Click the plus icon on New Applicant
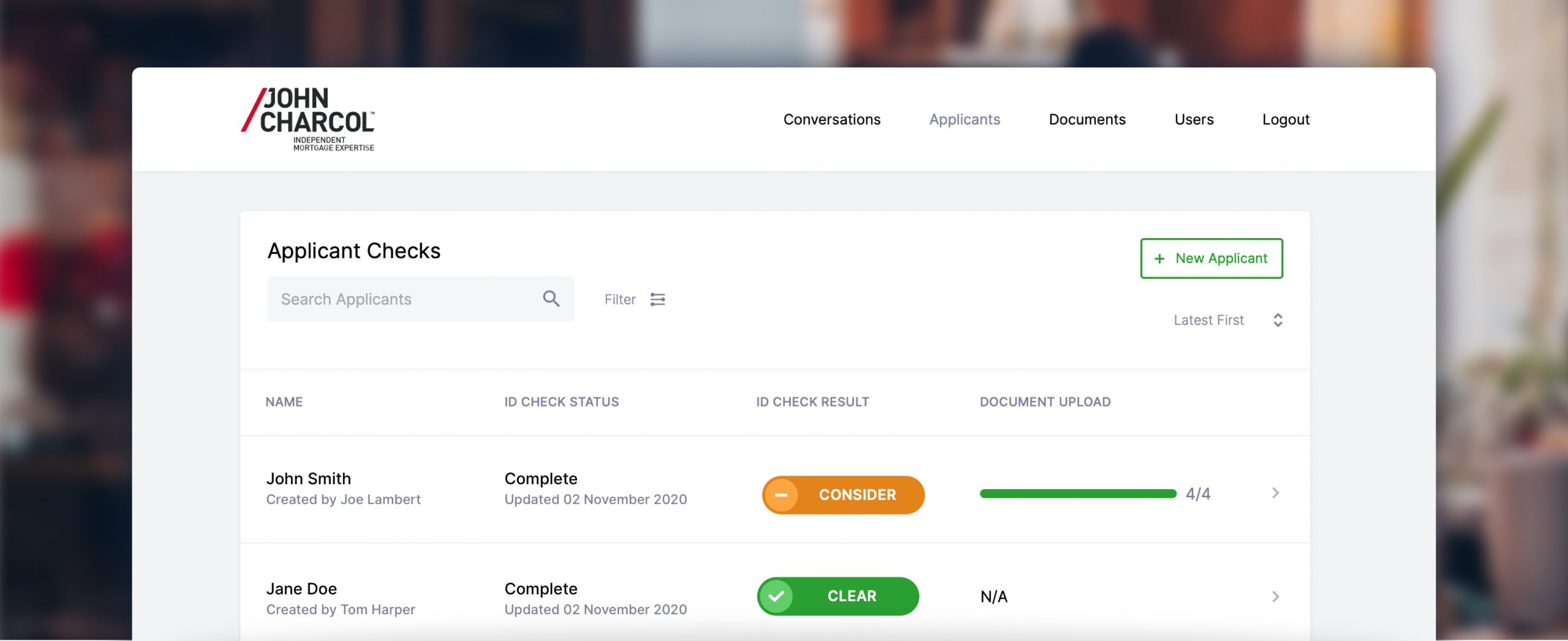 click(1159, 258)
